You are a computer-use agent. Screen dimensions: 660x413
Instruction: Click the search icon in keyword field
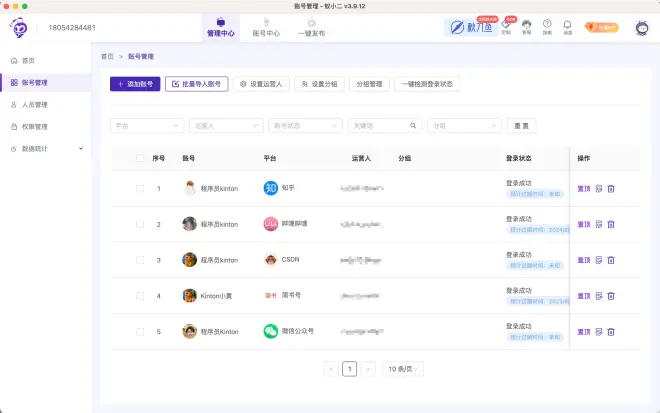[411, 126]
